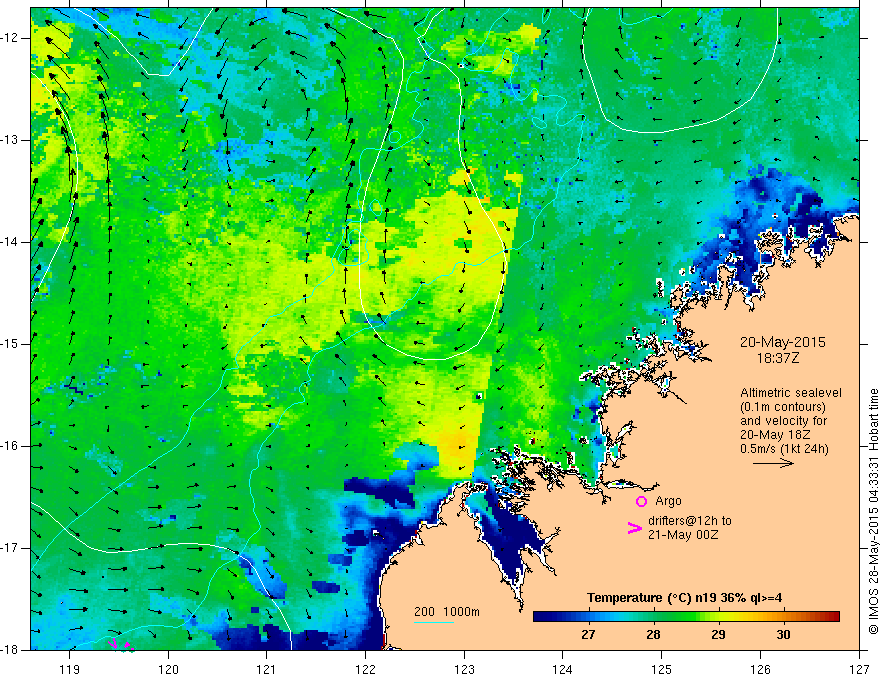Click longitude axis label 120

(168, 669)
